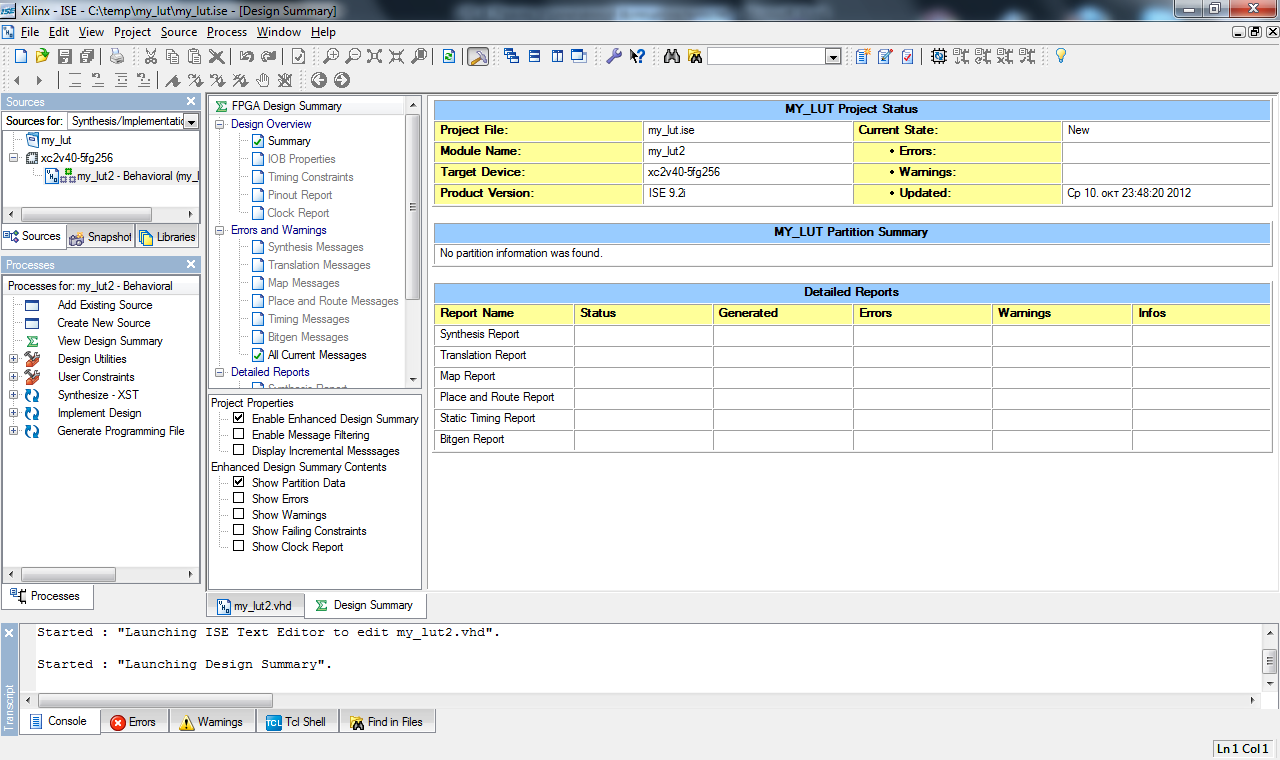Collapse the Errors and Warnings section
The width and height of the screenshot is (1280, 760).
pos(221,230)
